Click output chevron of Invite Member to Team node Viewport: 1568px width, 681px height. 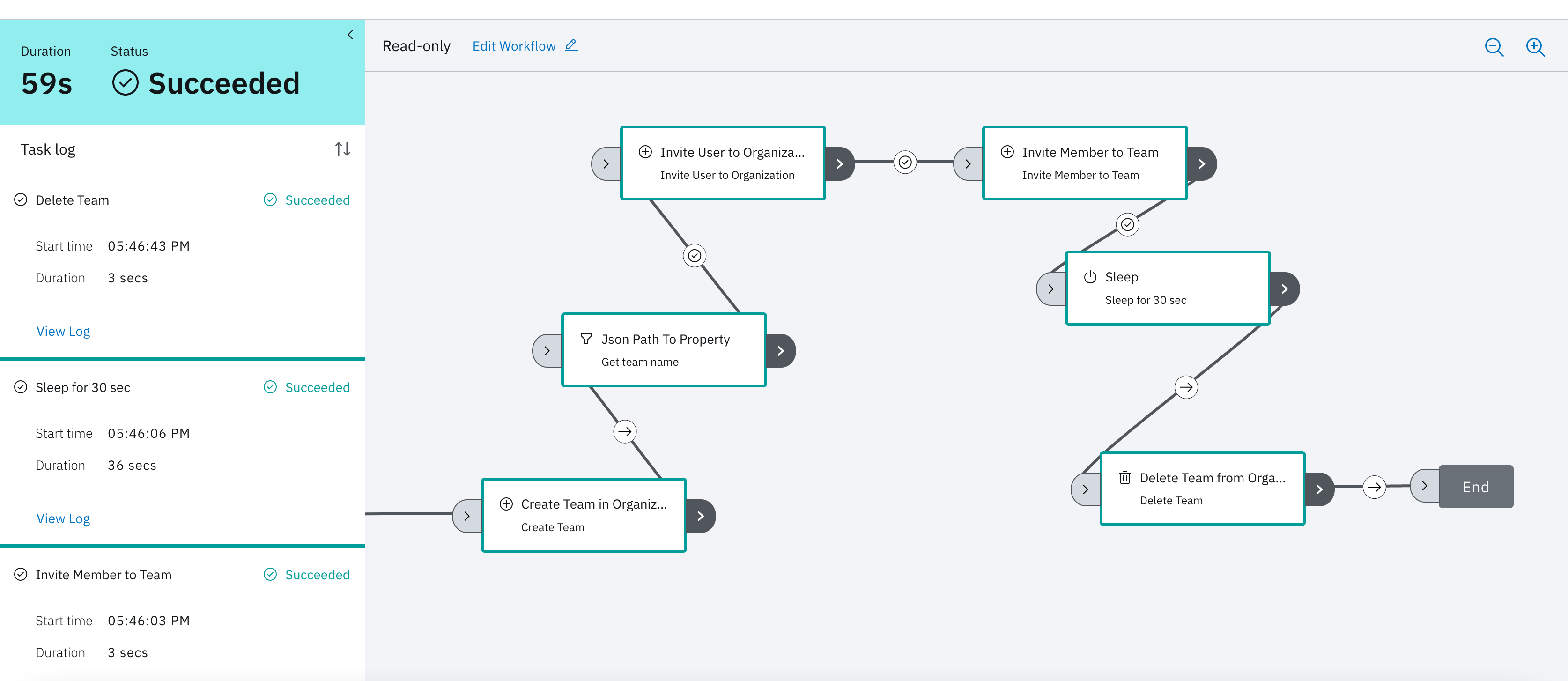[x=1202, y=164]
